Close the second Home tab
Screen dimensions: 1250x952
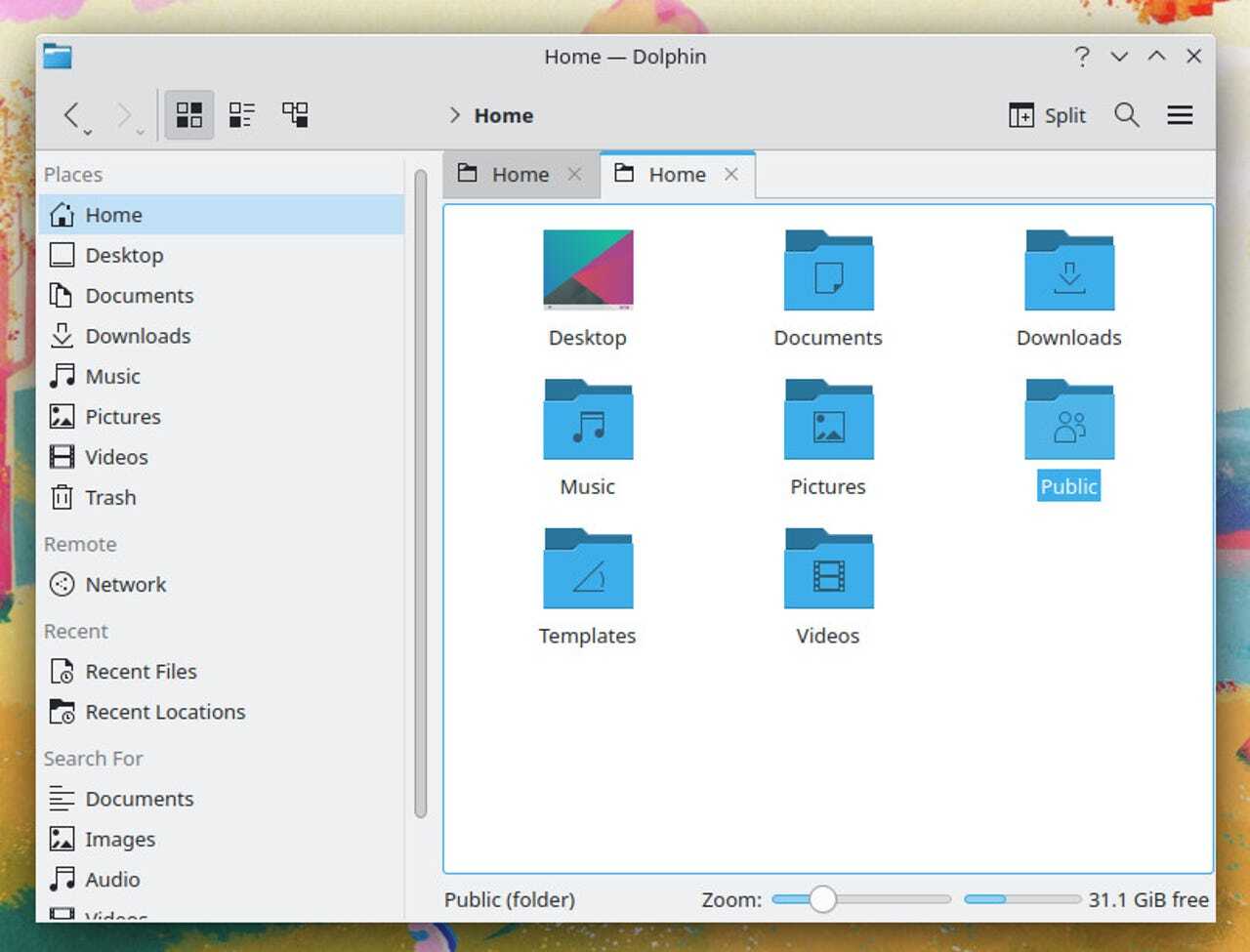click(x=731, y=174)
